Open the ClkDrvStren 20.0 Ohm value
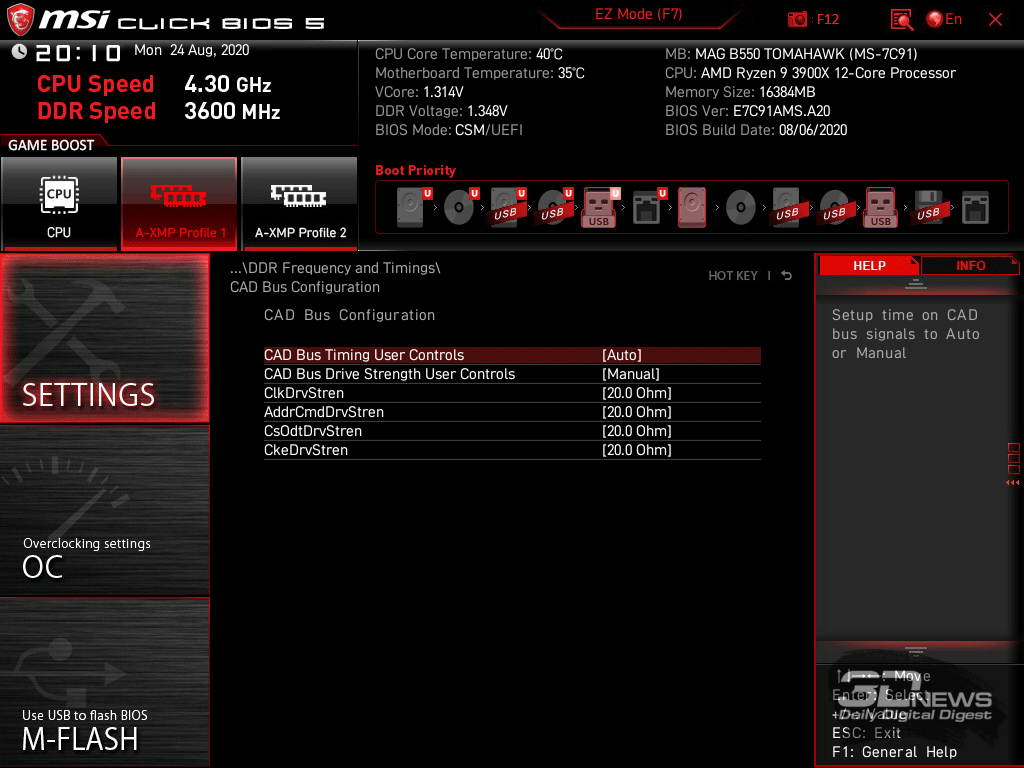The width and height of the screenshot is (1024, 768). [637, 392]
